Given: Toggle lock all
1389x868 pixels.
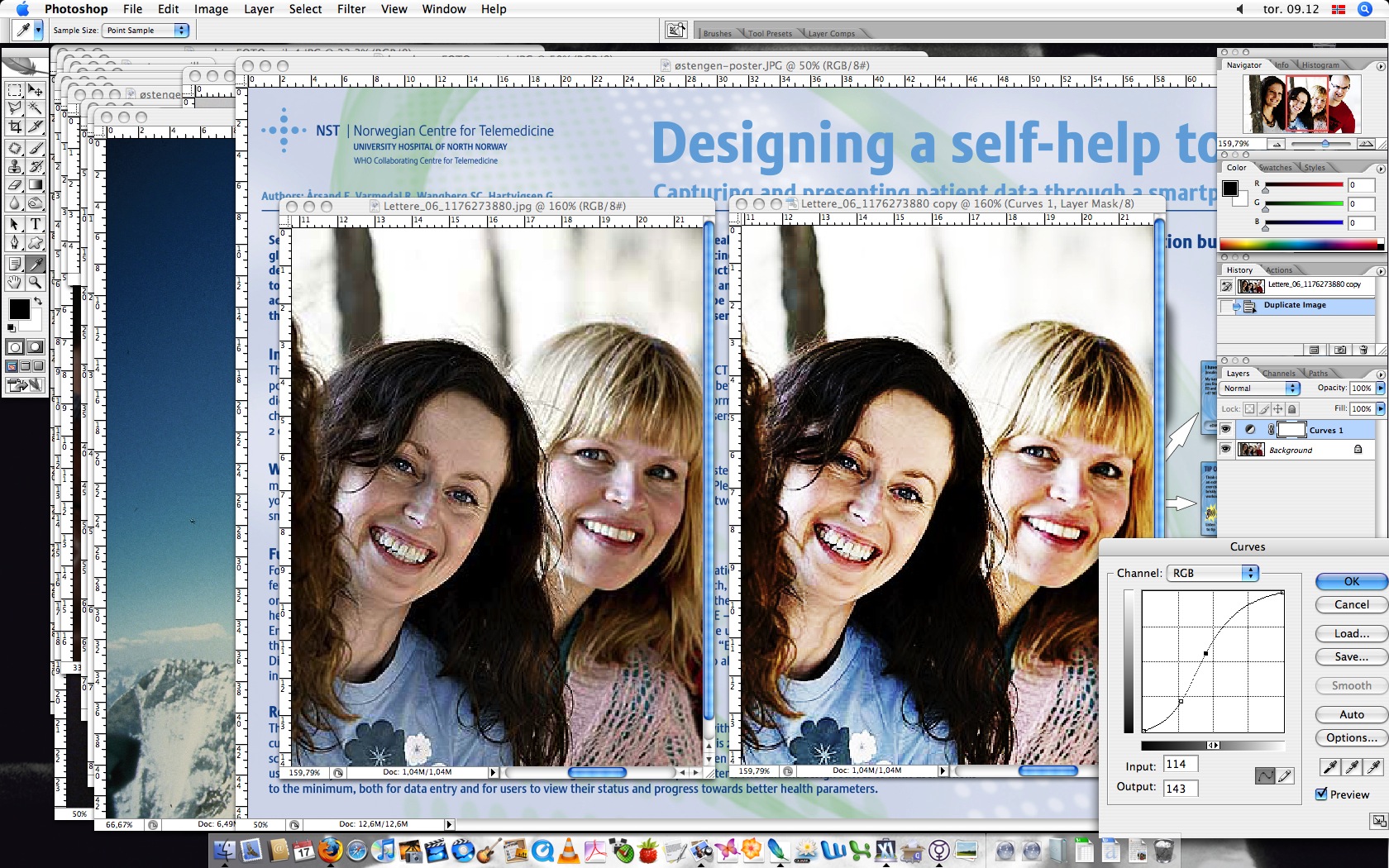Looking at the screenshot, I should click(1292, 409).
